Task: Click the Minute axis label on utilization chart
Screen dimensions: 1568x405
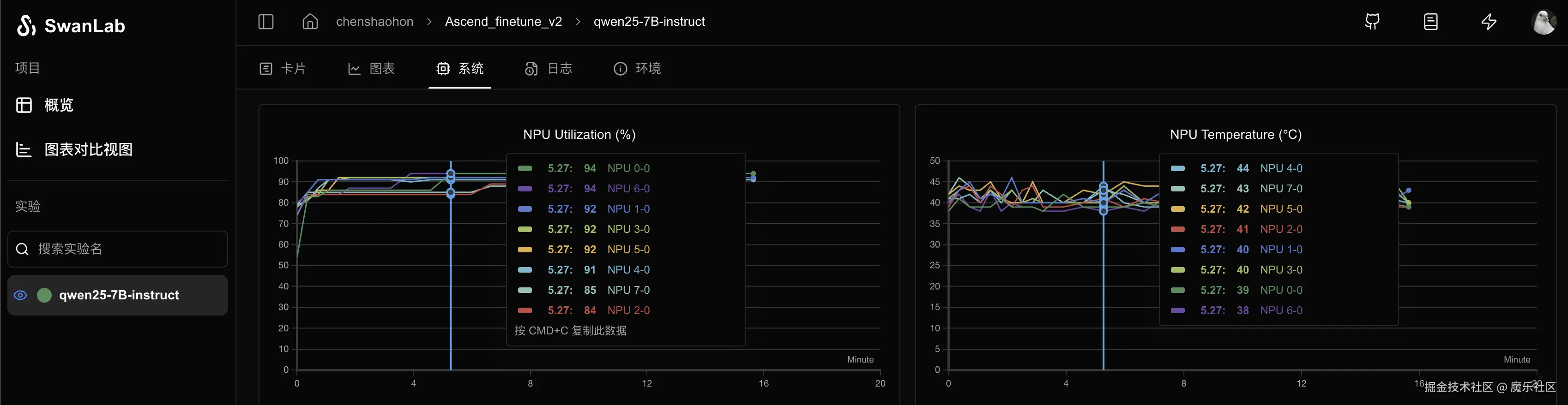Action: coord(860,360)
